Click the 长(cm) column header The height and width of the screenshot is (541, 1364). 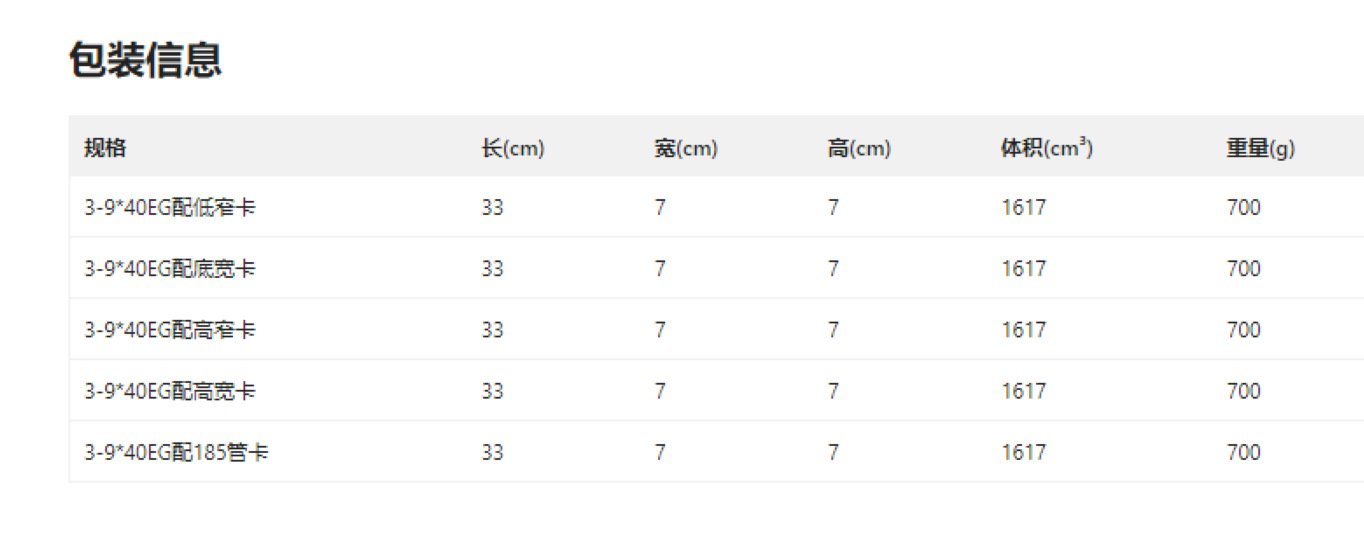[512, 148]
